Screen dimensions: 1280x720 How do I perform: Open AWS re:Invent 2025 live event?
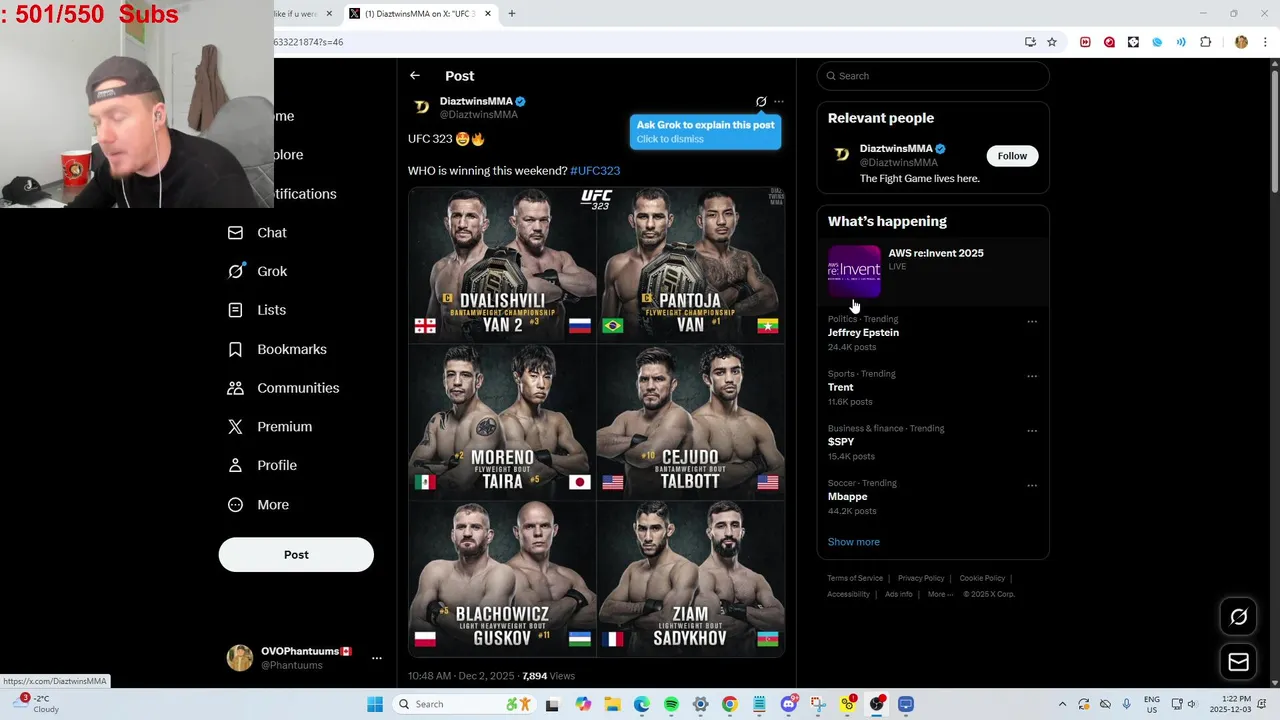pyautogui.click(x=933, y=271)
